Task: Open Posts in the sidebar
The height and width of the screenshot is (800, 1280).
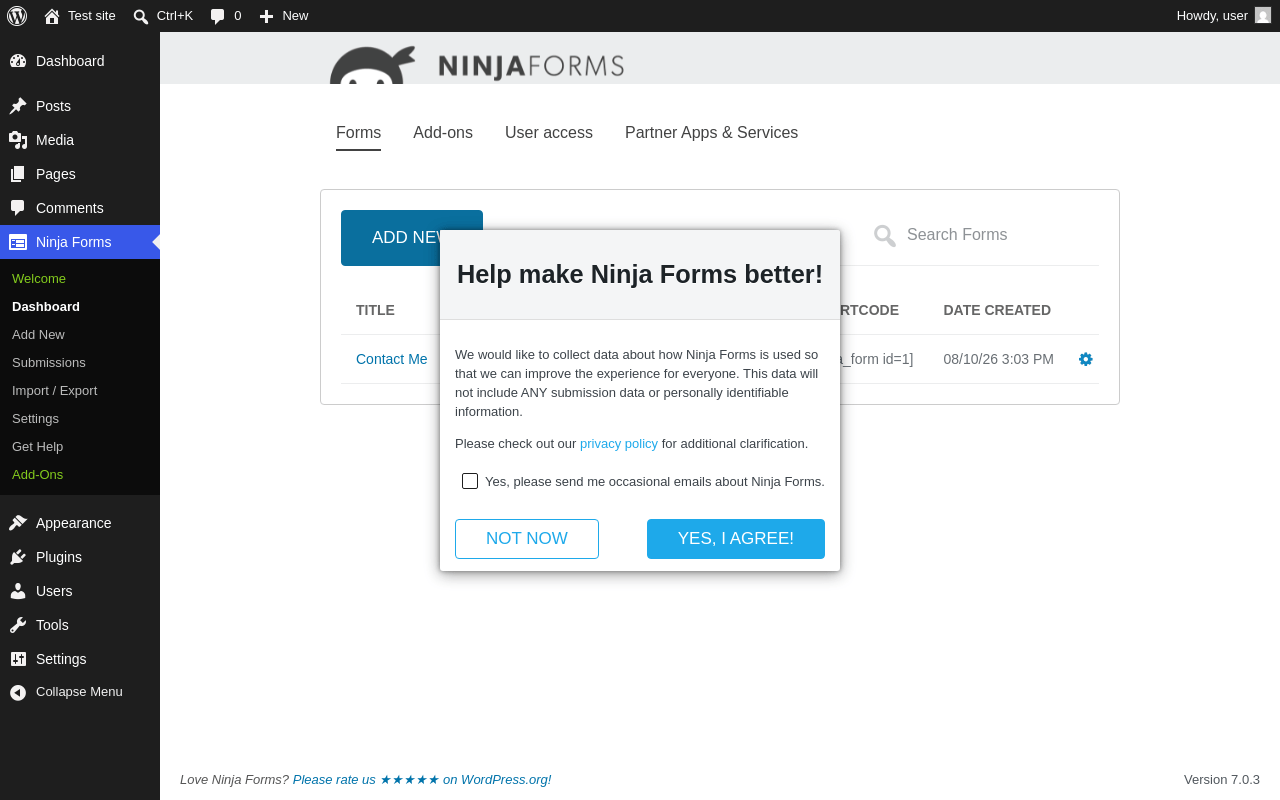Action: click(80, 106)
